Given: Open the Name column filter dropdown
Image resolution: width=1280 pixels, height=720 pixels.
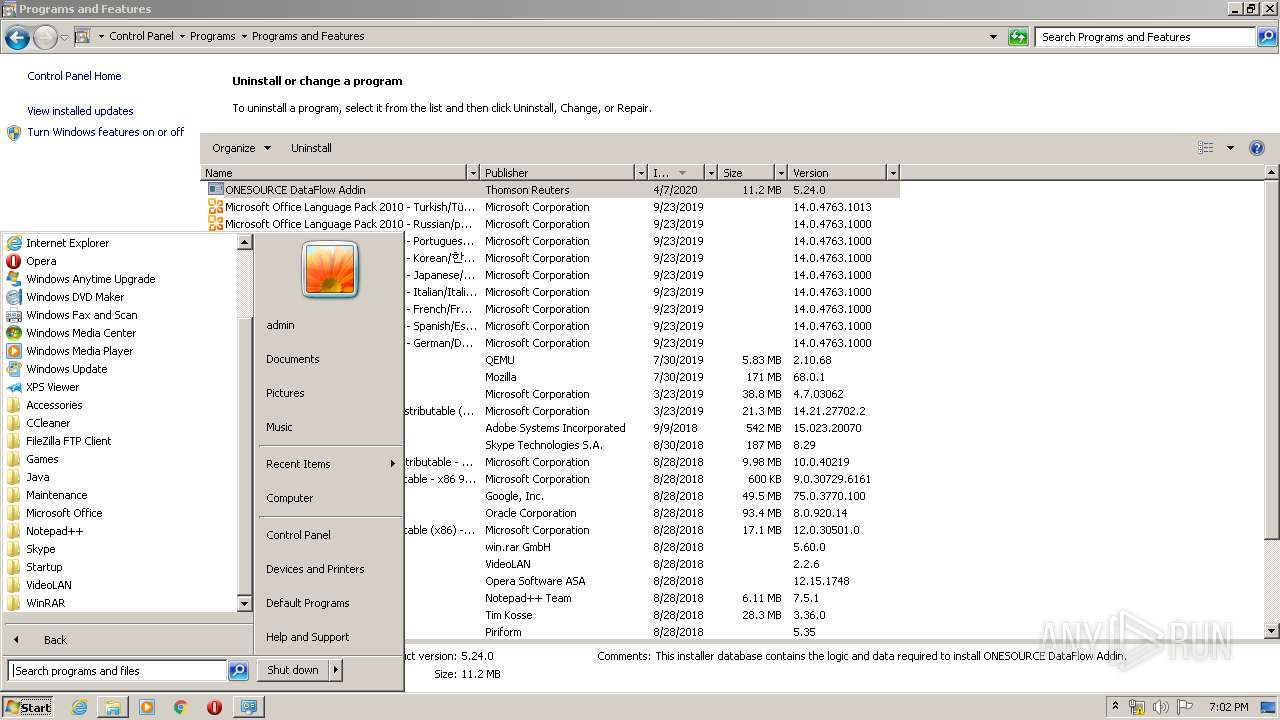Looking at the screenshot, I should click(x=473, y=173).
